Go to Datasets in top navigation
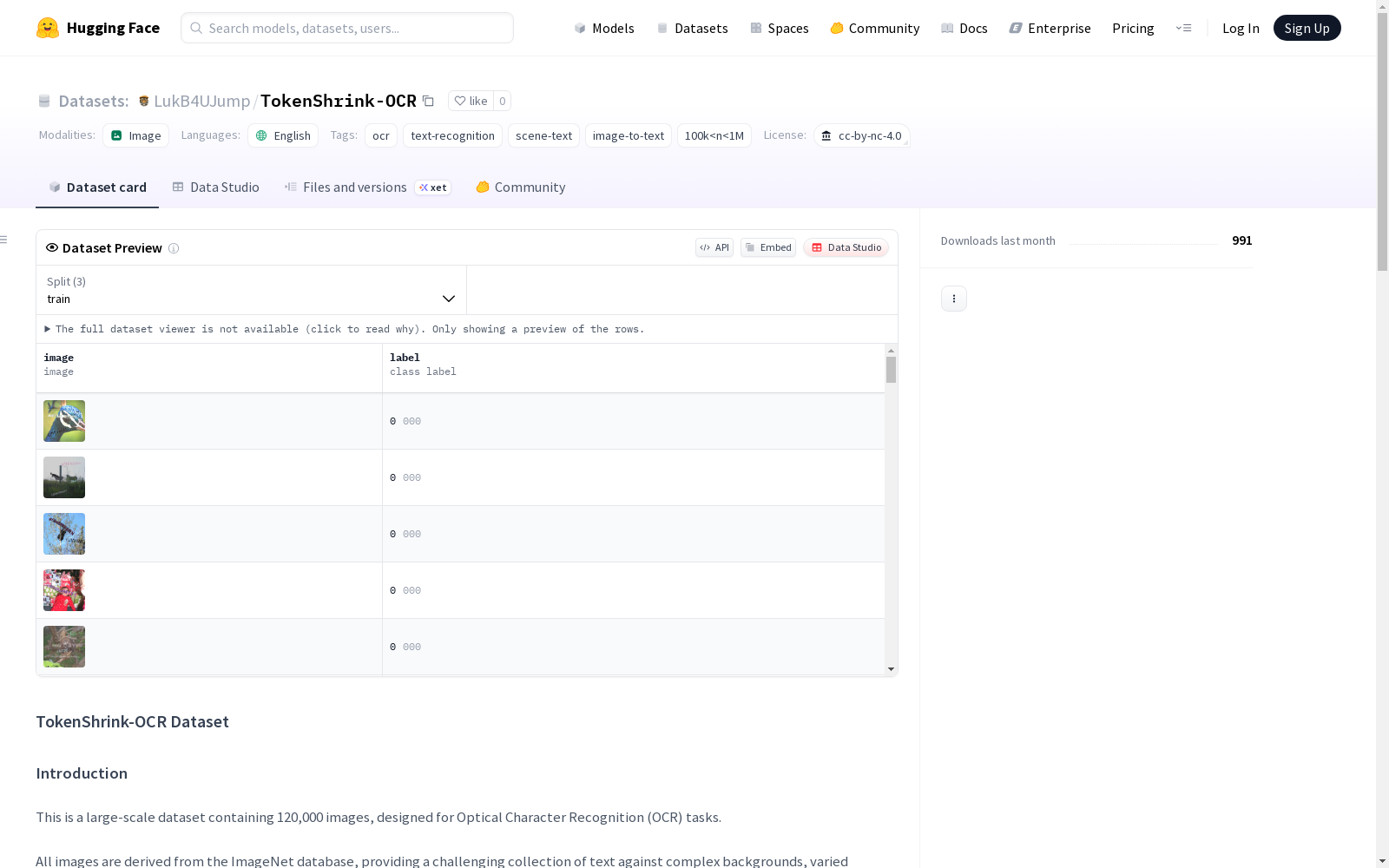Image resolution: width=1389 pixels, height=868 pixels. click(692, 28)
